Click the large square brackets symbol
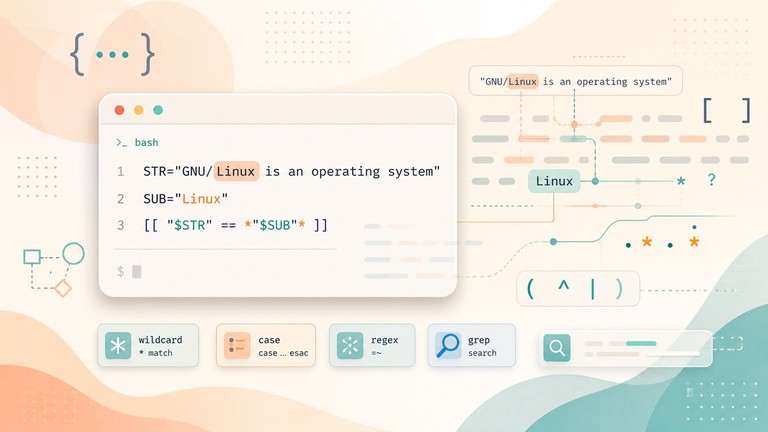Screen dimensions: 768x432 click(x=727, y=110)
